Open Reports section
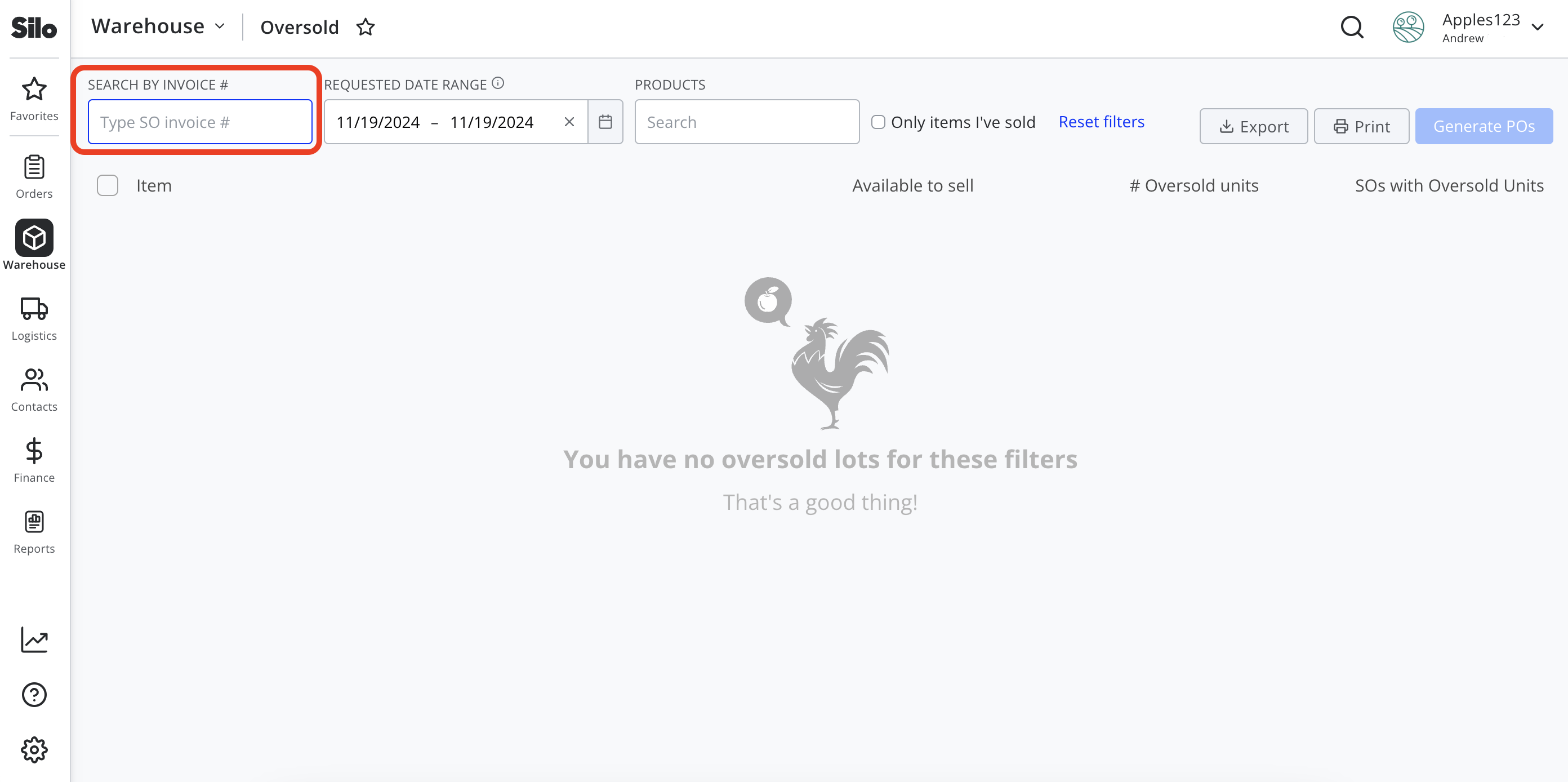The width and height of the screenshot is (1568, 782). point(34,532)
